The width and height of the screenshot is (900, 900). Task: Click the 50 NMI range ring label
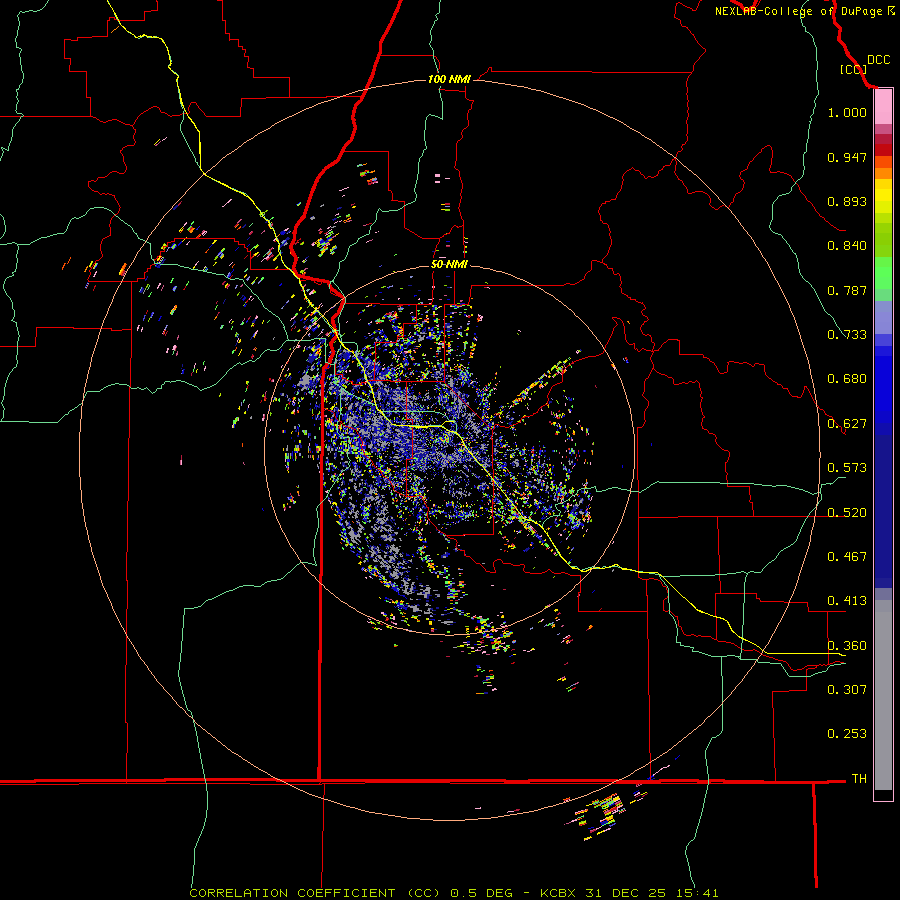click(449, 264)
